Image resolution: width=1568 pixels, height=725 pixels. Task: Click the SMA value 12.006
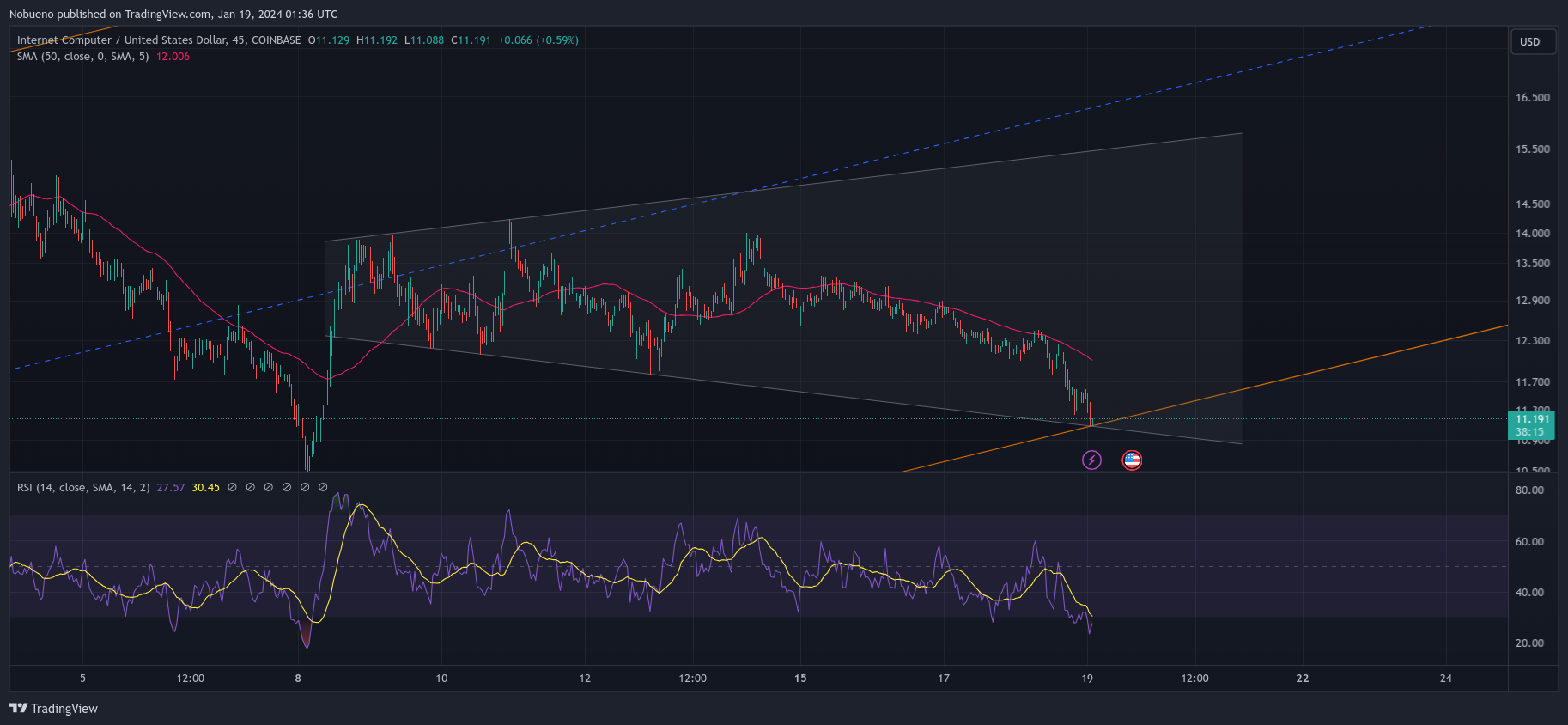click(173, 56)
